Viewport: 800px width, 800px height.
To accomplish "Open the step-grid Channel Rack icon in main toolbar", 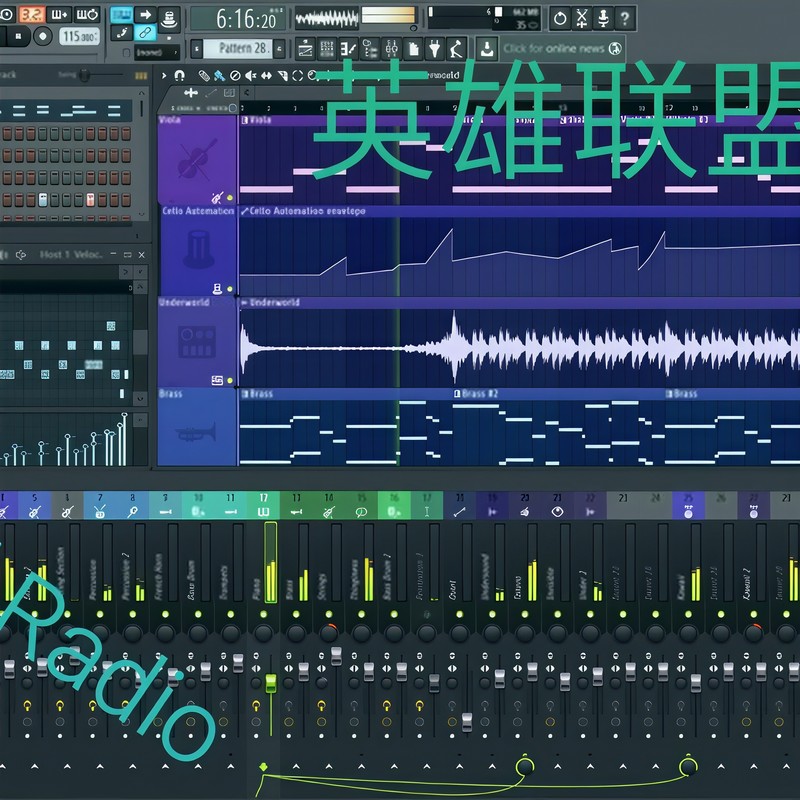I will click(327, 49).
